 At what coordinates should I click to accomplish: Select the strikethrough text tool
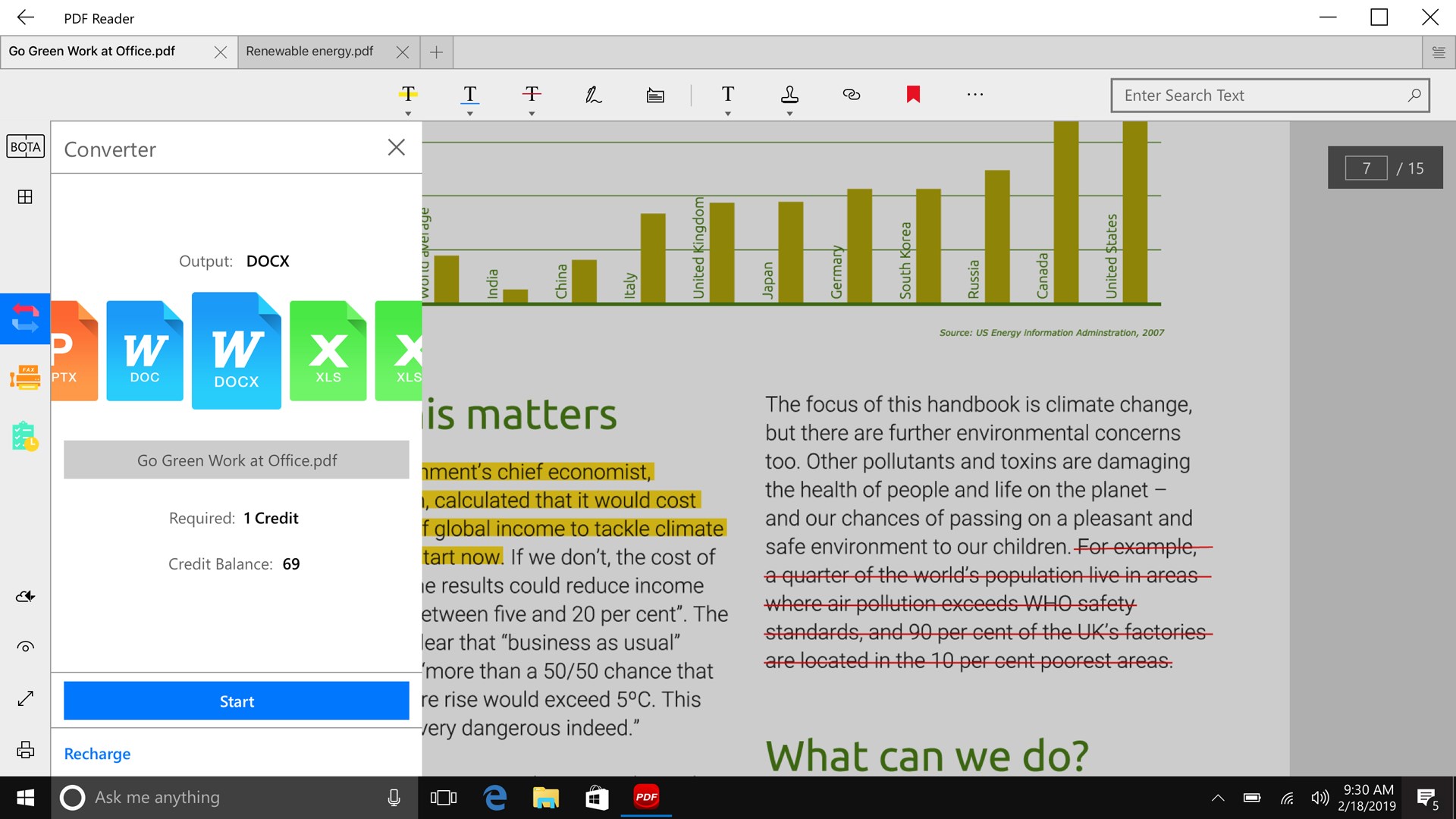532,94
